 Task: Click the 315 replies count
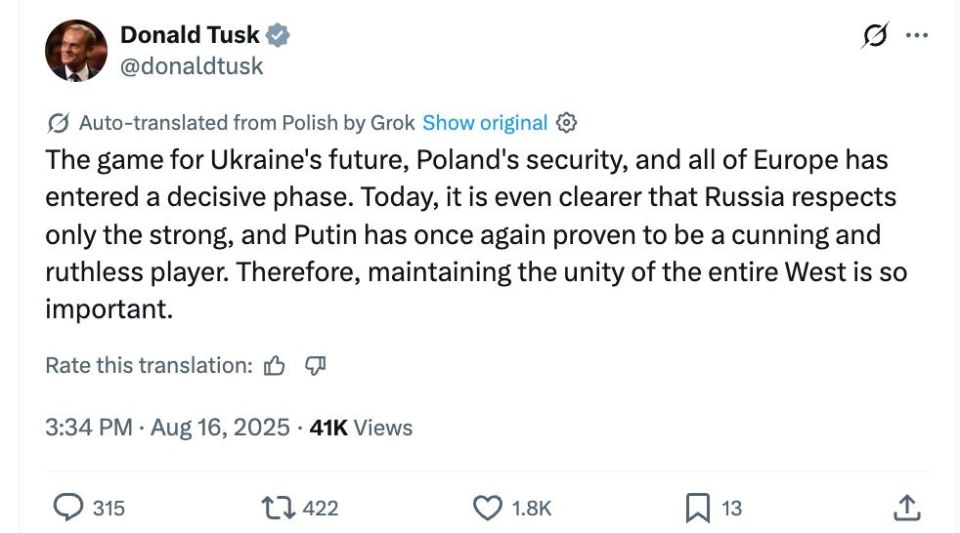[108, 509]
